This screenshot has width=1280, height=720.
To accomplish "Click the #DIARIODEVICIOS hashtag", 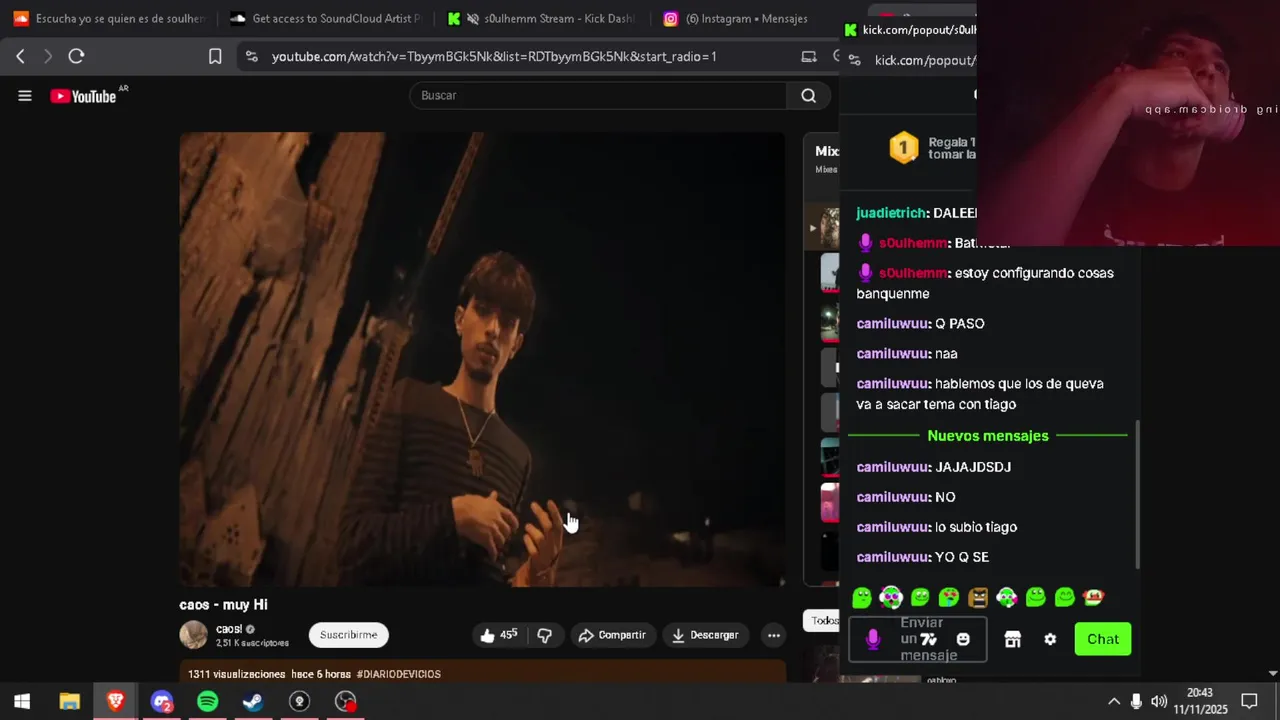I will tap(398, 674).
